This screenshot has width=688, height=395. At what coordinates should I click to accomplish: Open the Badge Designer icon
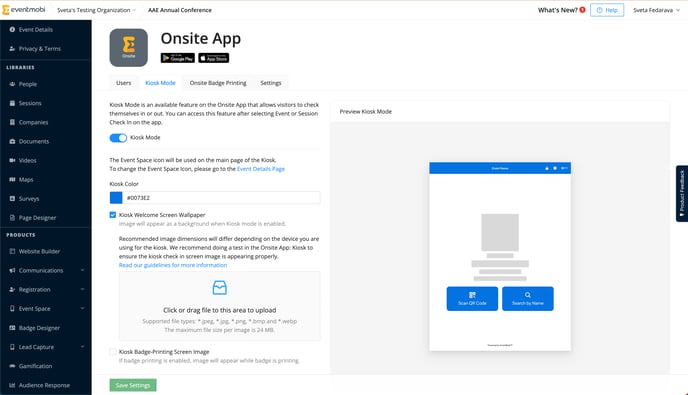point(12,327)
